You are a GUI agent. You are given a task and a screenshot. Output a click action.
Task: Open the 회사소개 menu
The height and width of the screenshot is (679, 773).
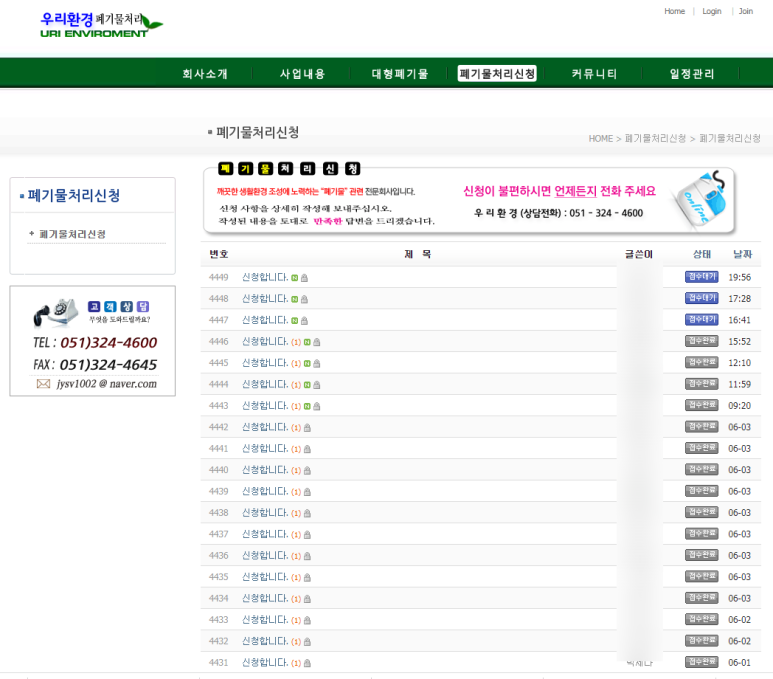(205, 74)
